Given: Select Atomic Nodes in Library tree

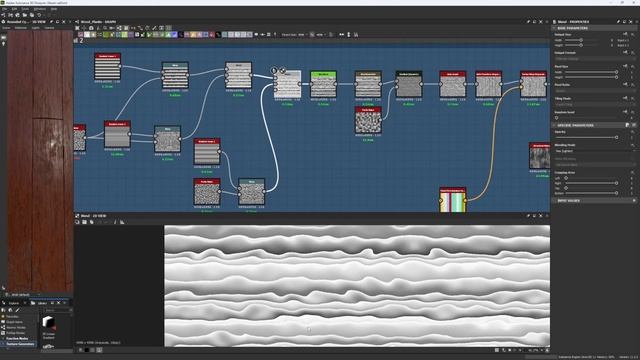Looking at the screenshot, I should coord(15,327).
